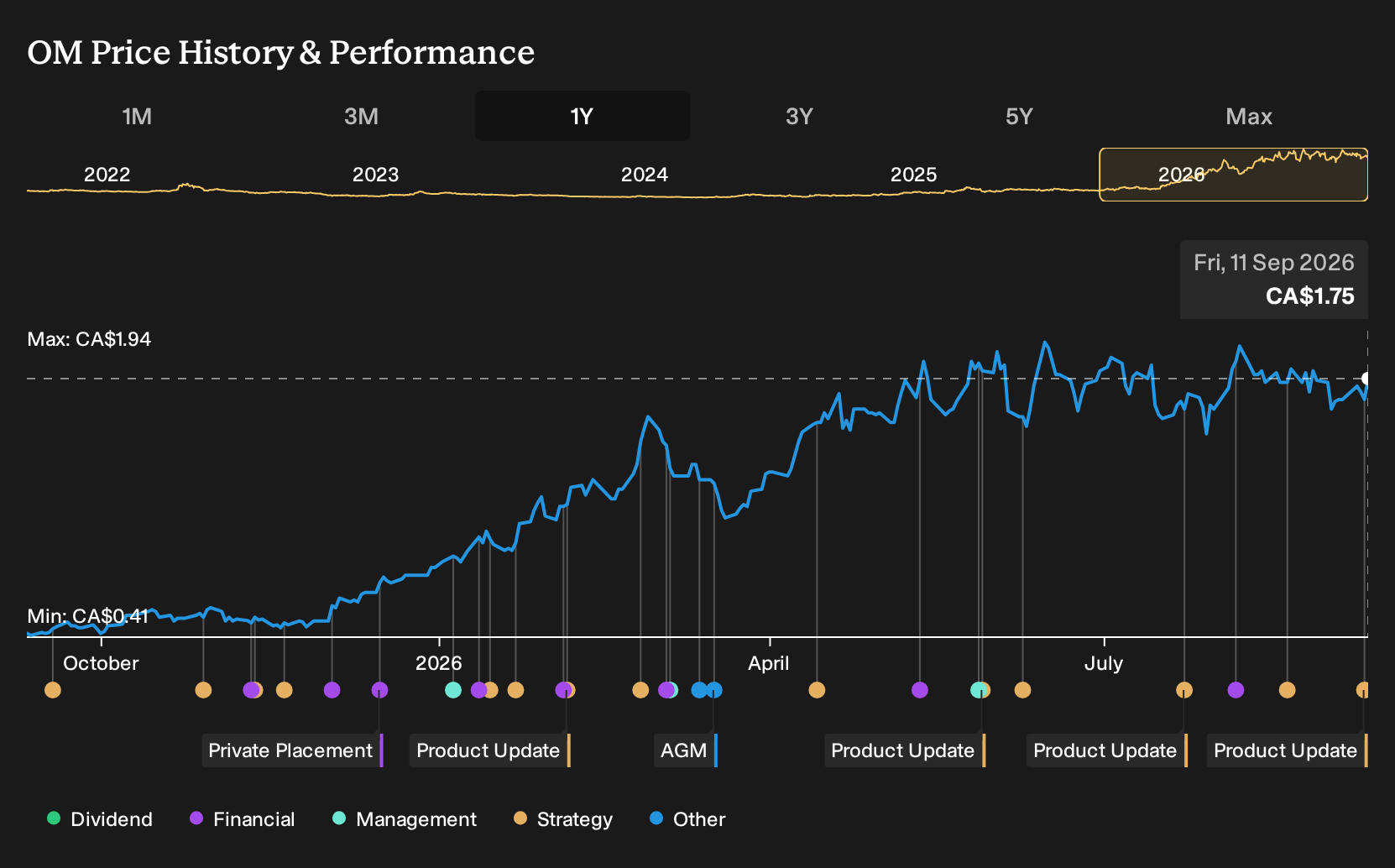Click the "Fri, 11 Sep 2026" tooltip date
The height and width of the screenshot is (868, 1395).
pyautogui.click(x=1274, y=263)
